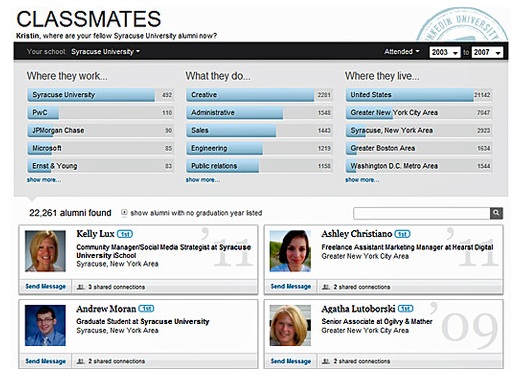522x378 pixels.
Task: Click the '22,261 alumni found' text
Action: point(70,213)
